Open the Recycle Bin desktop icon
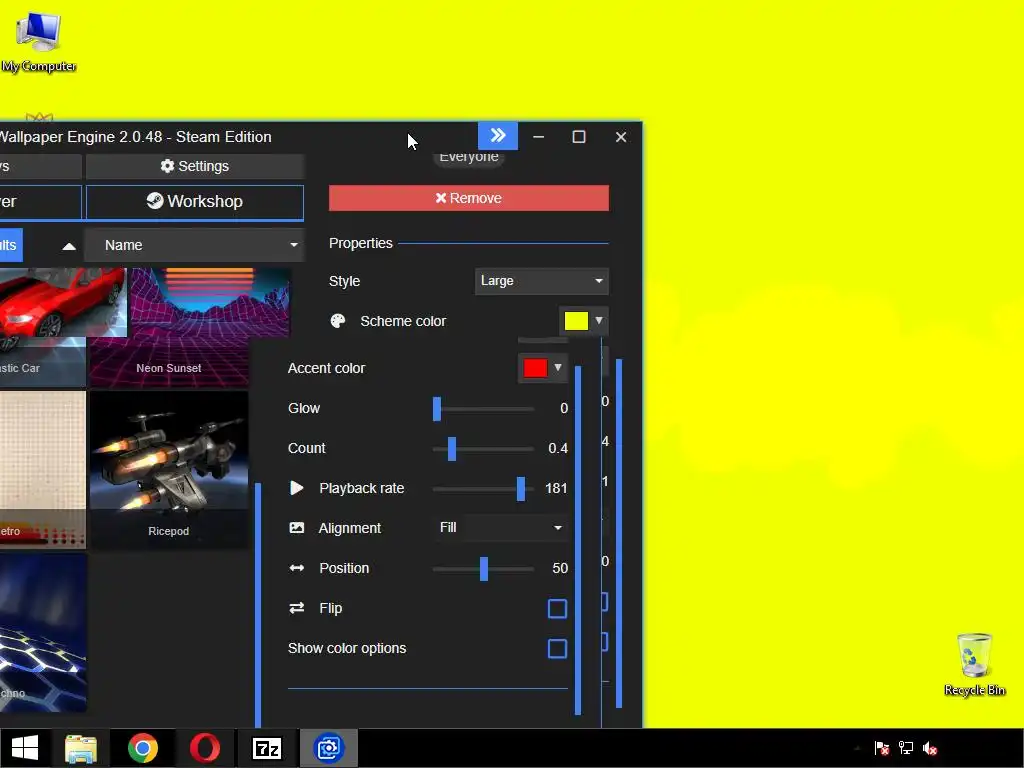The image size is (1024, 768). coord(974,664)
